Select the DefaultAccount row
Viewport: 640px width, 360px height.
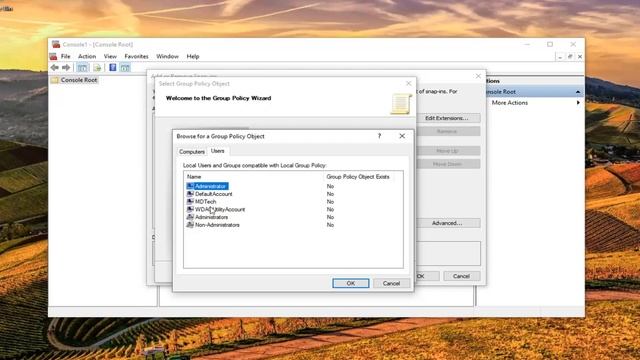pyautogui.click(x=293, y=194)
